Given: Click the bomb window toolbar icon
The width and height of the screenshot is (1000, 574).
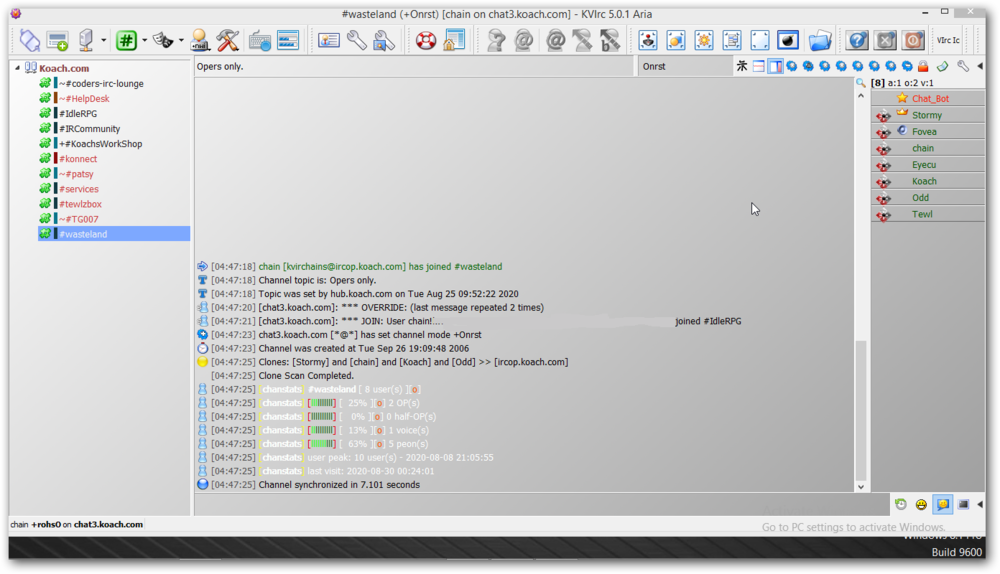Looking at the screenshot, I should pyautogui.click(x=788, y=40).
